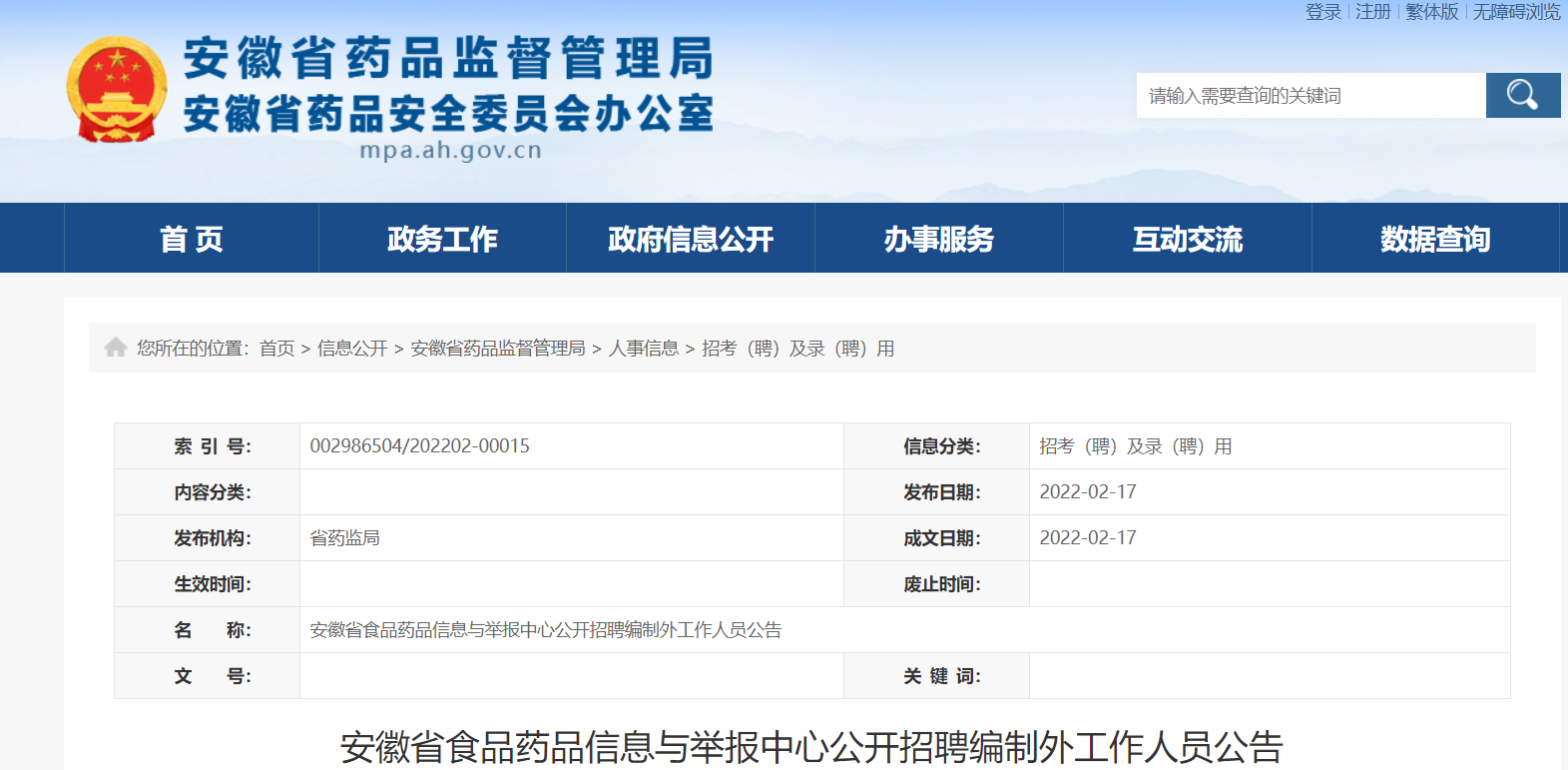Open 安徽省药品监督管理局 breadcrumb link
The image size is (1568, 770).
[498, 349]
